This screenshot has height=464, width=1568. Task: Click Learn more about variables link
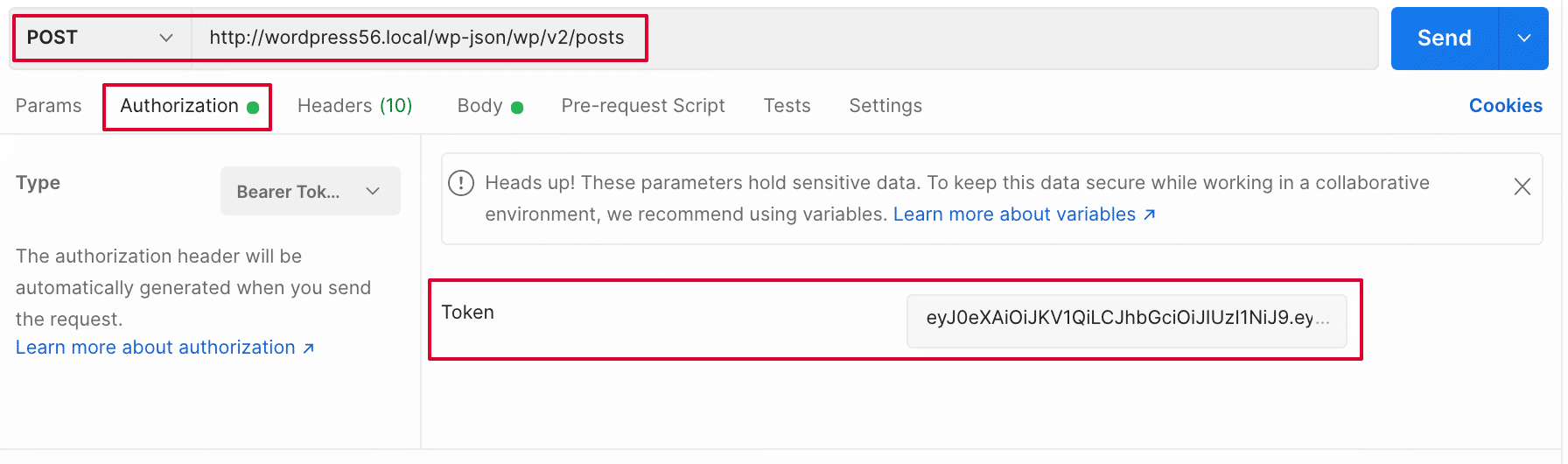(x=1014, y=214)
